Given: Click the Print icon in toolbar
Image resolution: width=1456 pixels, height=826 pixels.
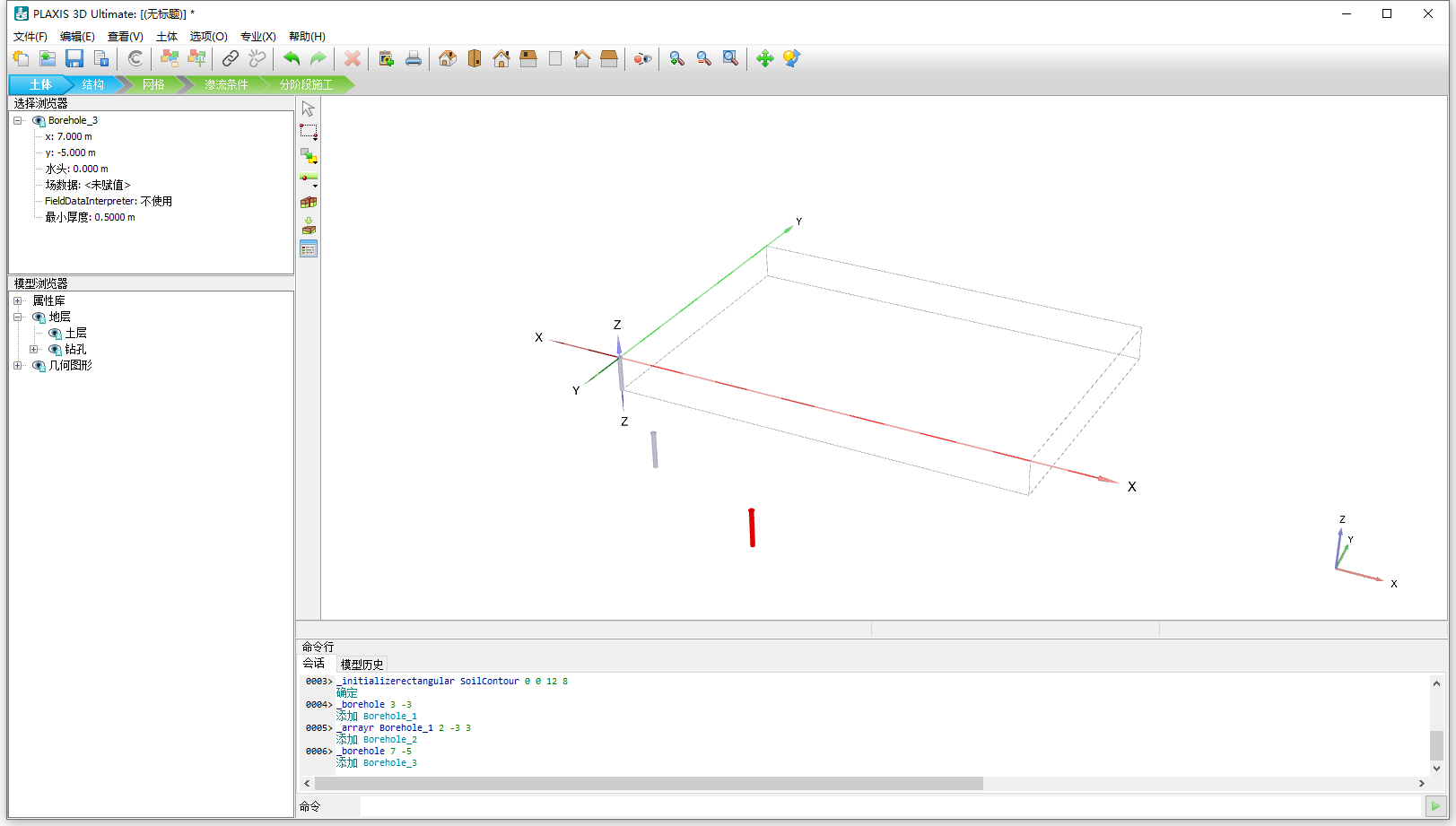Looking at the screenshot, I should click(x=414, y=59).
